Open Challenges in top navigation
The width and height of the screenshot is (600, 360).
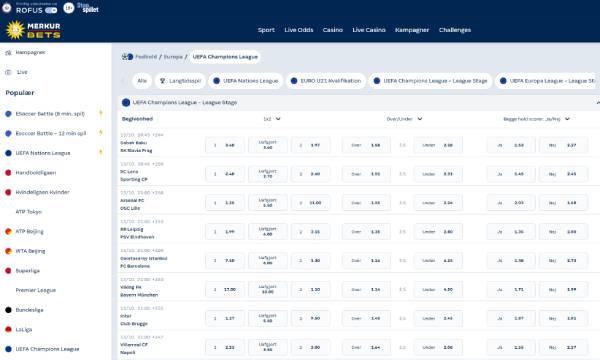(455, 30)
